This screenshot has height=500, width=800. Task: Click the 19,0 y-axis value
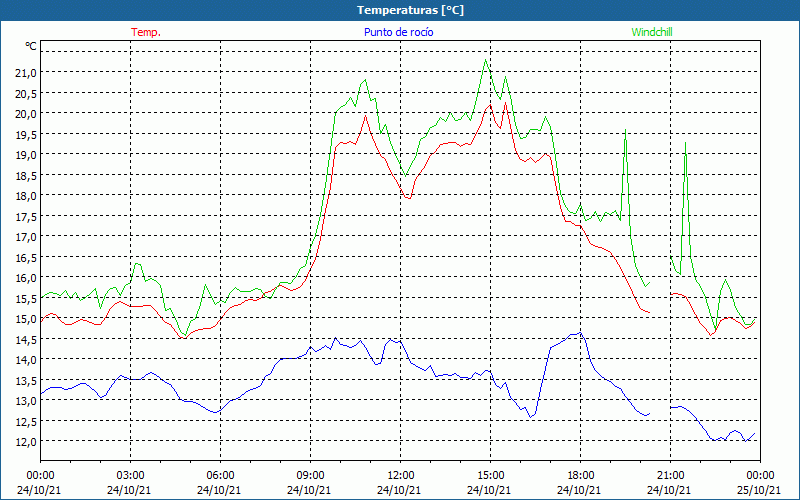point(26,155)
